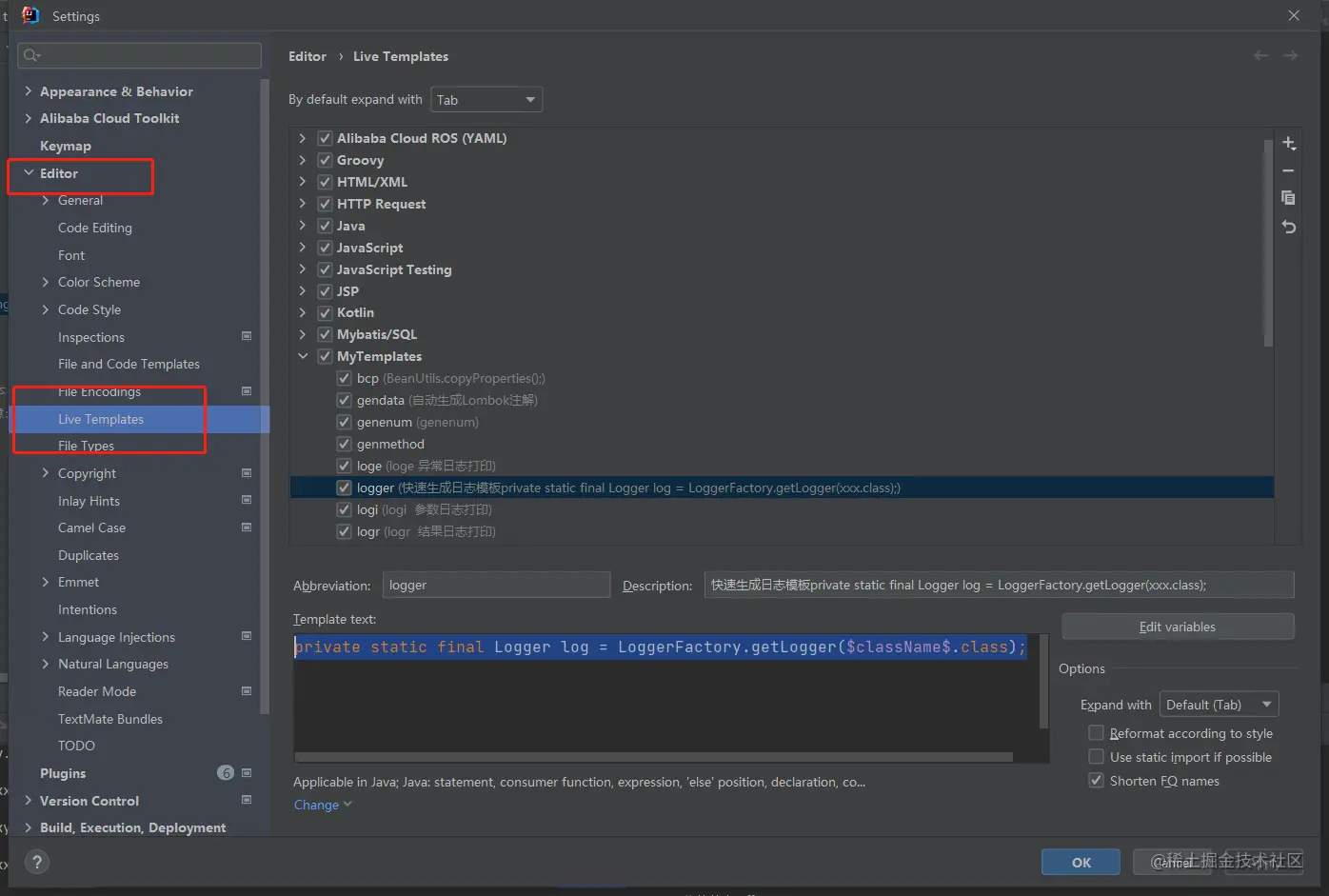The image size is (1329, 896).
Task: Open the default expand key dropdown
Action: point(486,100)
